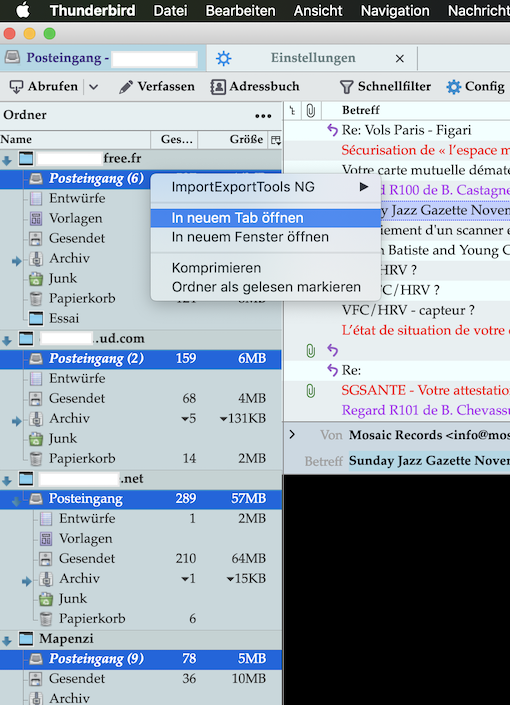Select Gesendet folder with 210 messages
510x705 pixels.
(x=141, y=559)
